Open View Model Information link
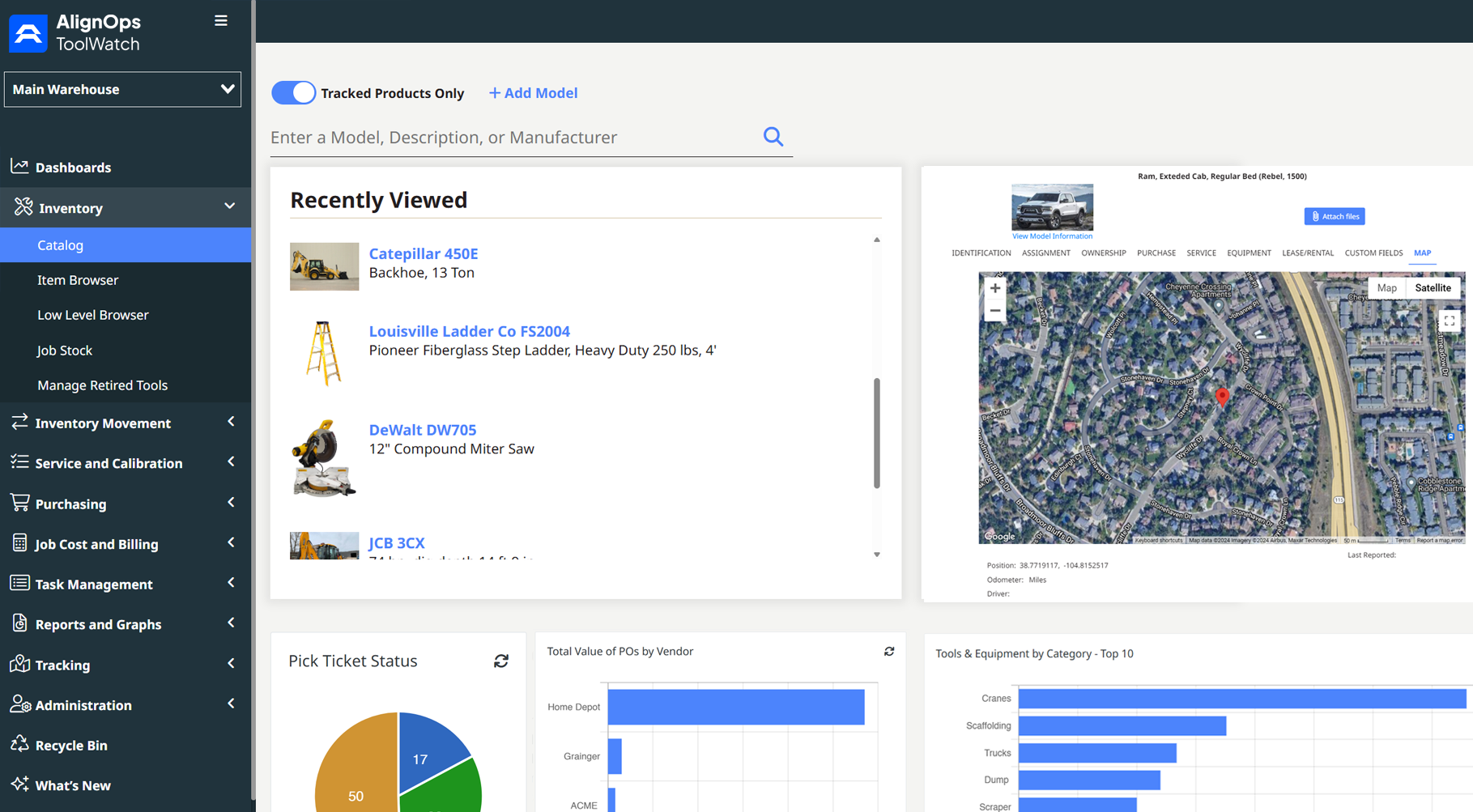The height and width of the screenshot is (812, 1473). pos(1052,236)
